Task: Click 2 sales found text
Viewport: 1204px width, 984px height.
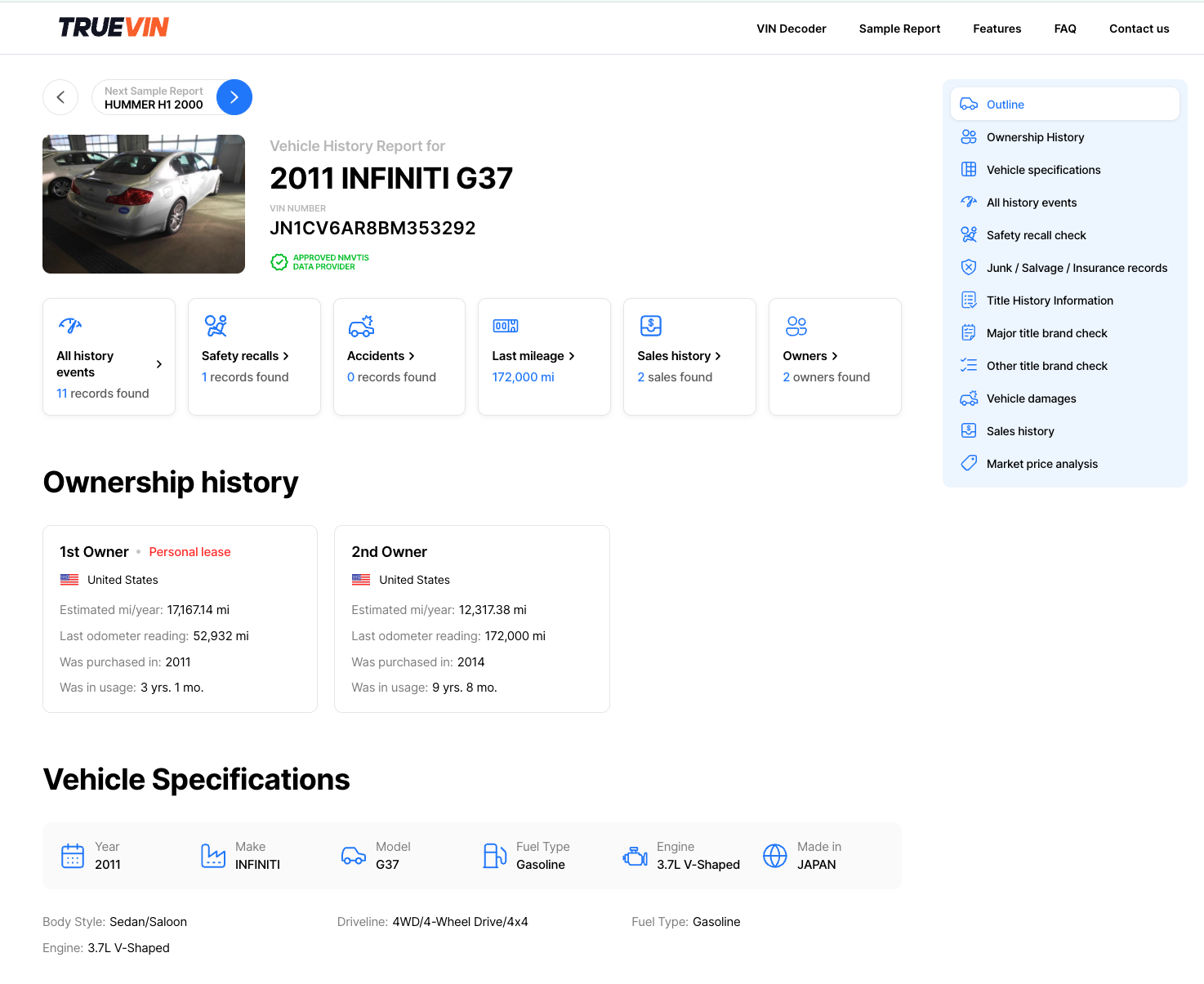Action: pyautogui.click(x=675, y=377)
